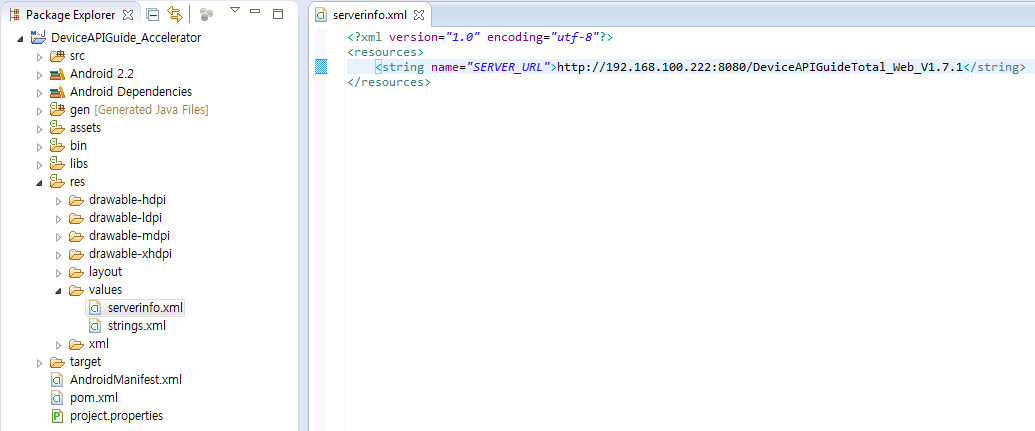1035x431 pixels.
Task: Click the drawable-hdpi folder icon
Action: point(76,200)
